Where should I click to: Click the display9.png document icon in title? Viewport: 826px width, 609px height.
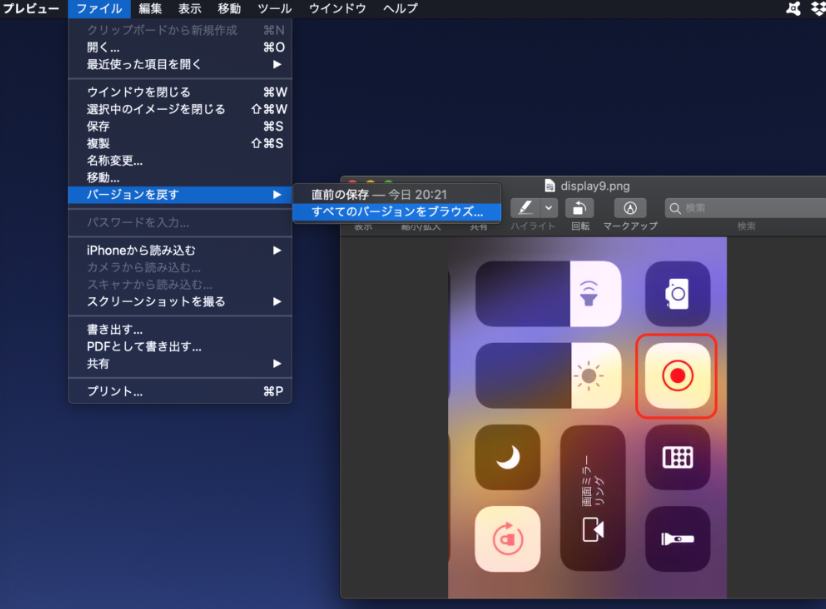point(549,186)
